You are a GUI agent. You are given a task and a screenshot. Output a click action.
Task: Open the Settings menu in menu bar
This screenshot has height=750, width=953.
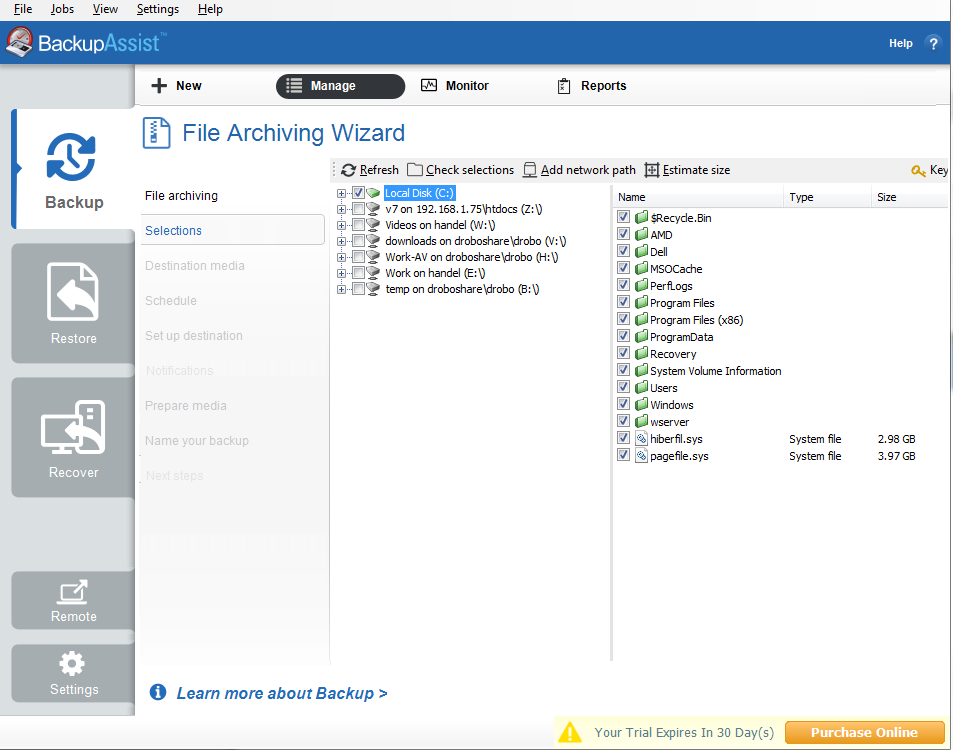pos(157,9)
